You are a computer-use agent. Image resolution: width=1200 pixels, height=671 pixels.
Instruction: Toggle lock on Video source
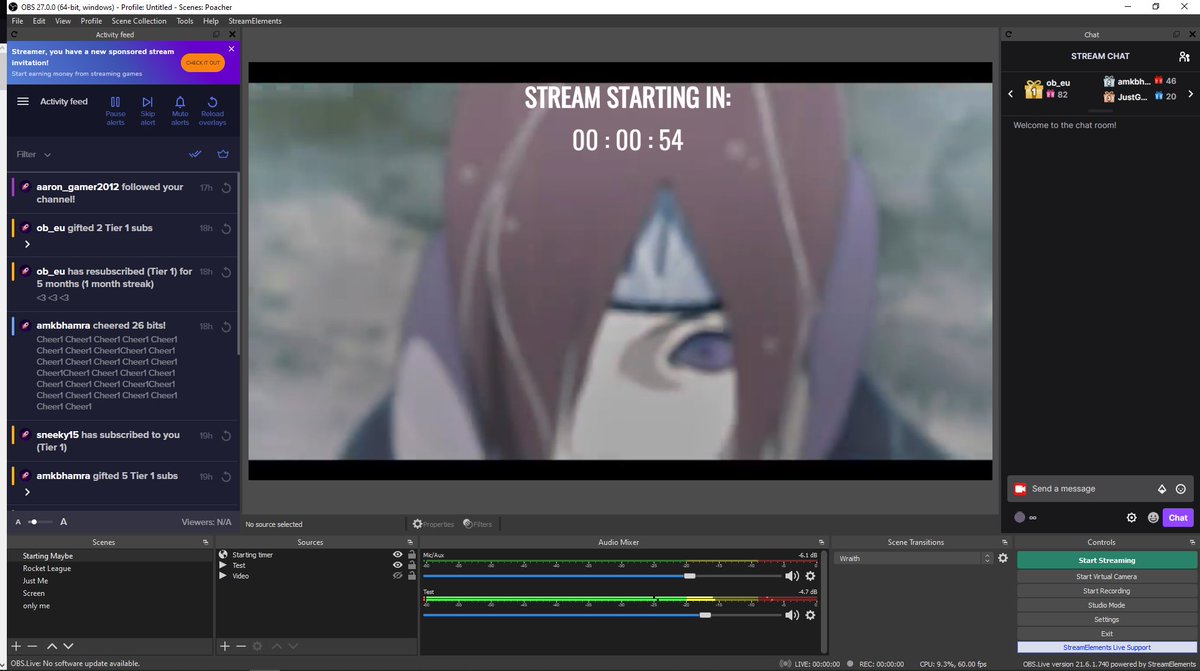click(x=411, y=576)
